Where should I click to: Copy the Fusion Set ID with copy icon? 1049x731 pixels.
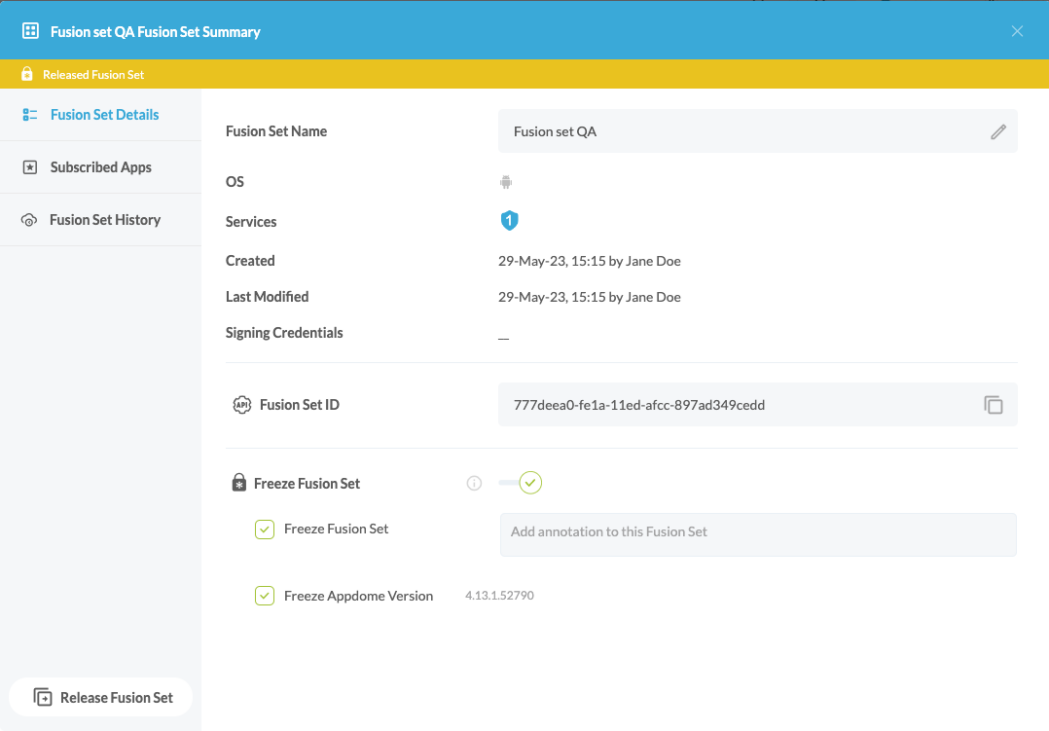992,405
